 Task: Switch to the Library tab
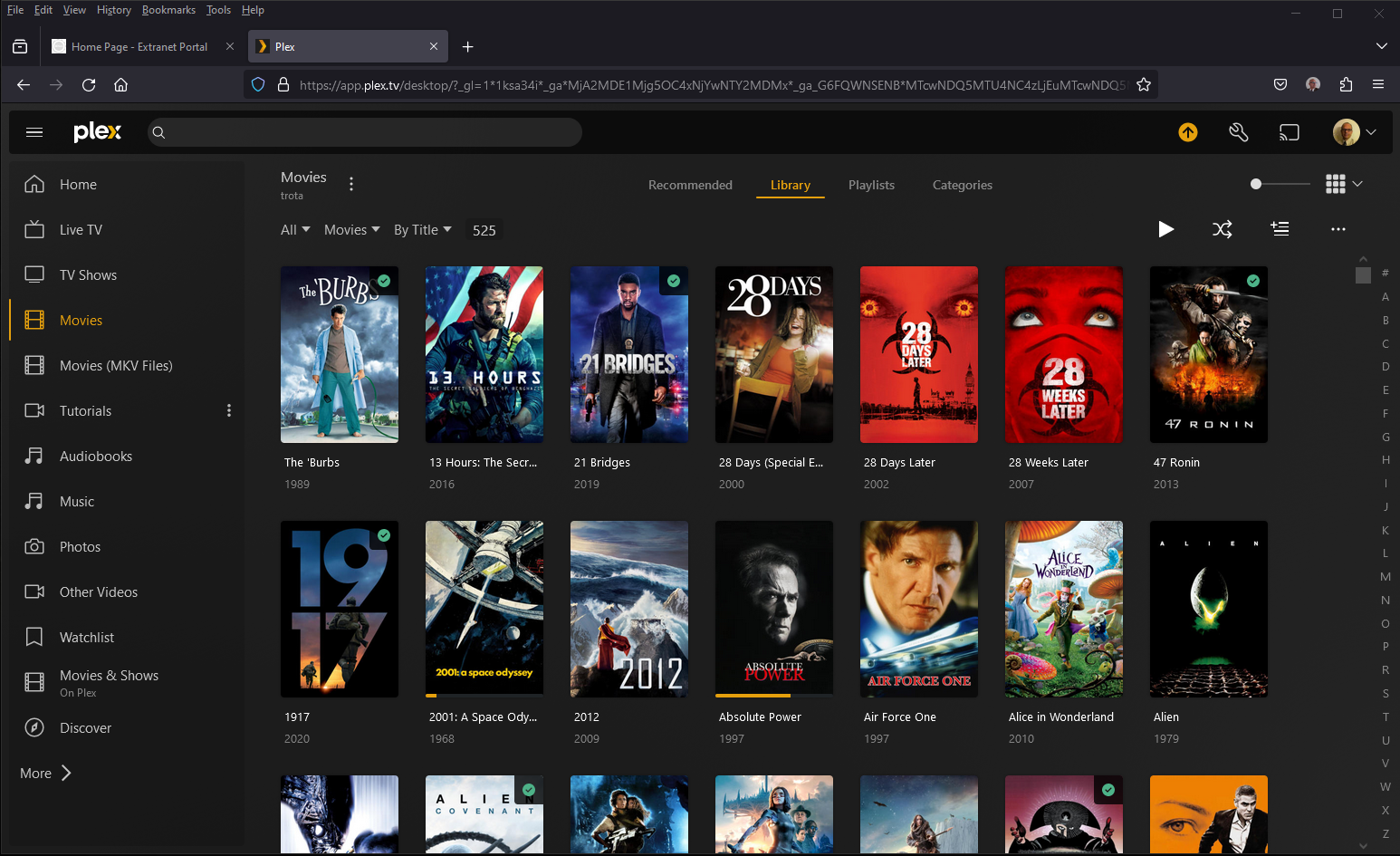click(791, 185)
